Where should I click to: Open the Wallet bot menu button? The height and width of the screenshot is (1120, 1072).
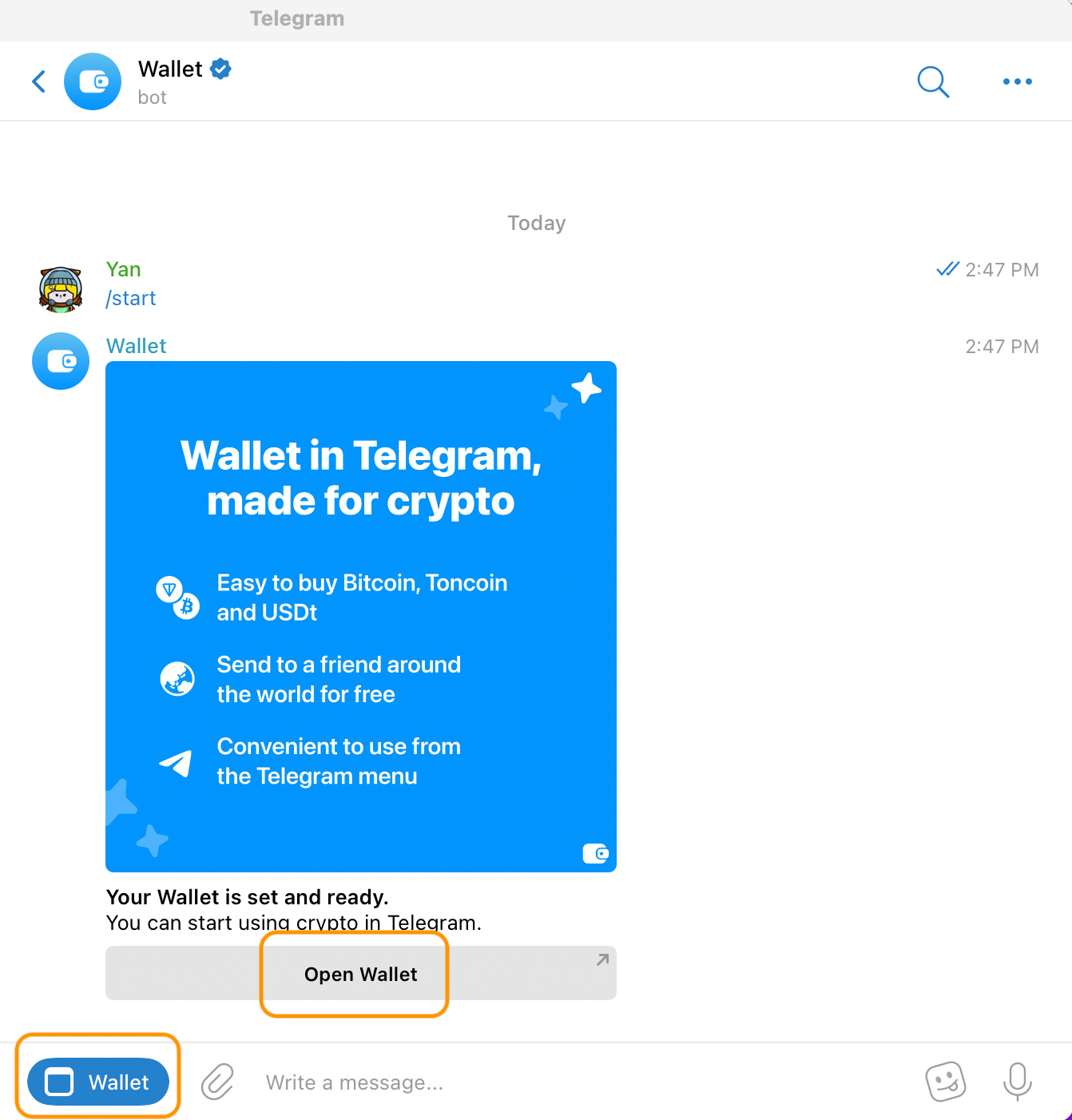(98, 1082)
